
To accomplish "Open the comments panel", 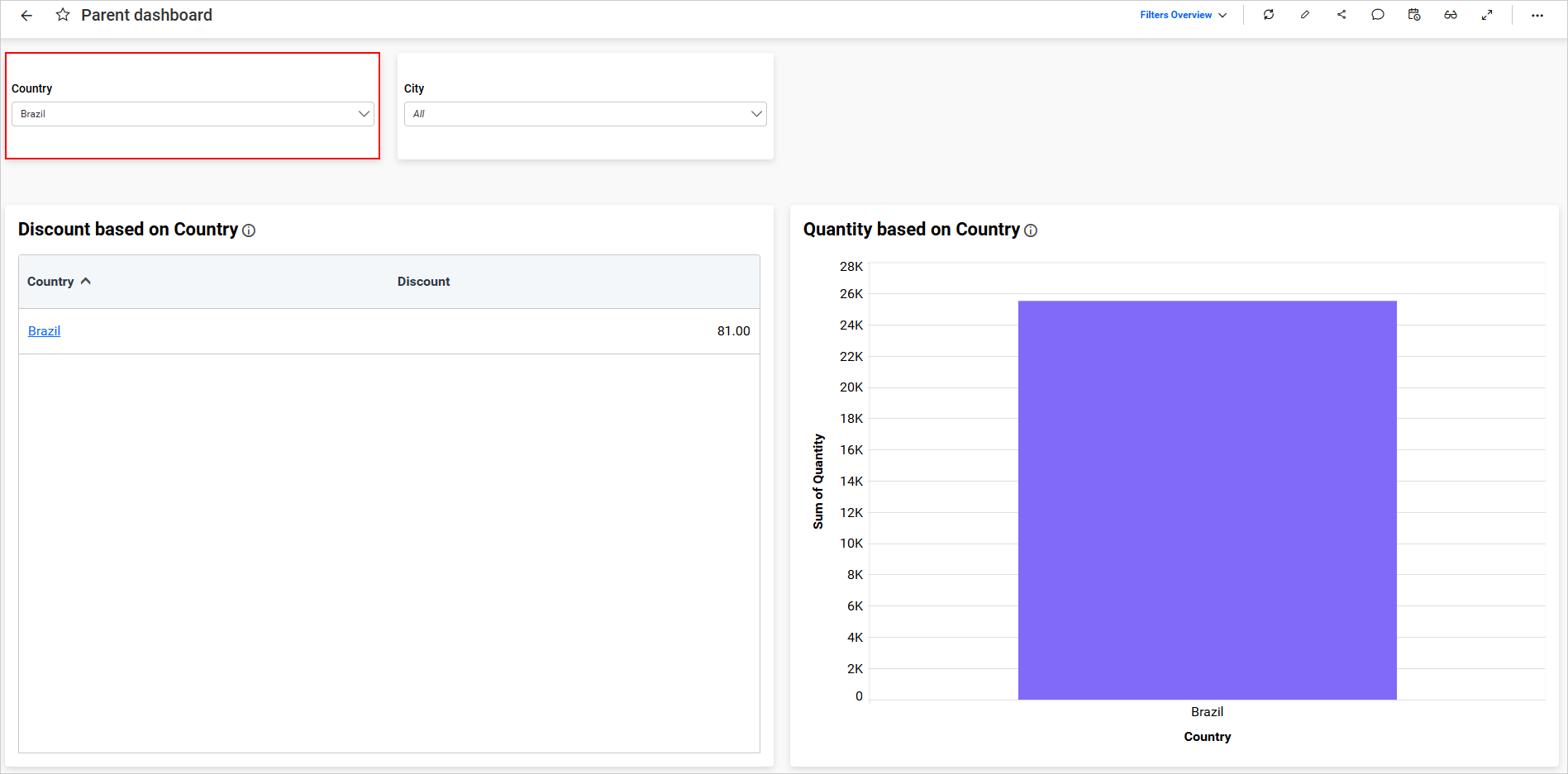I will [x=1378, y=14].
